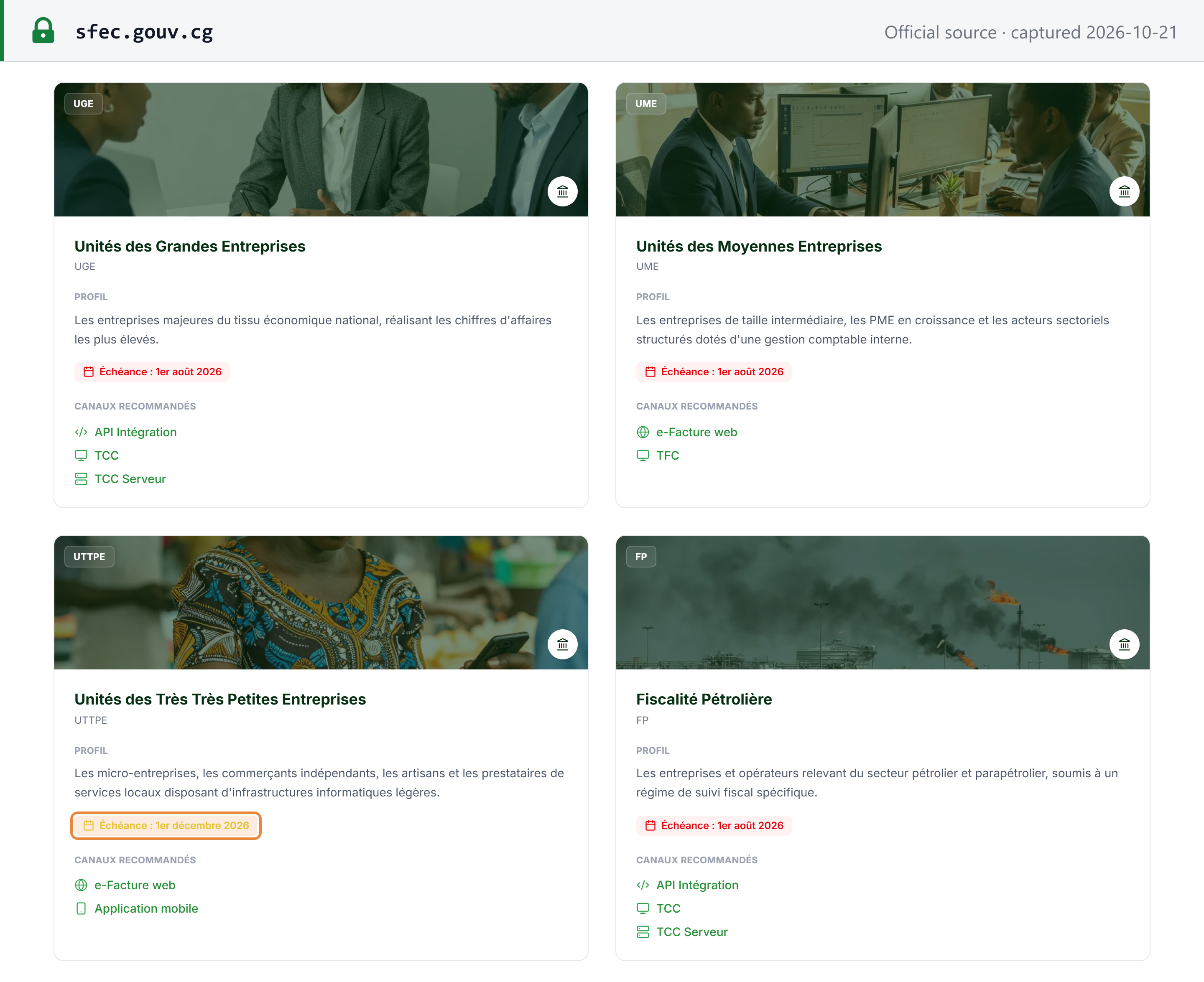The width and height of the screenshot is (1204, 982).
Task: Open the Unités des Grandes Entreprises photo
Action: (x=321, y=149)
